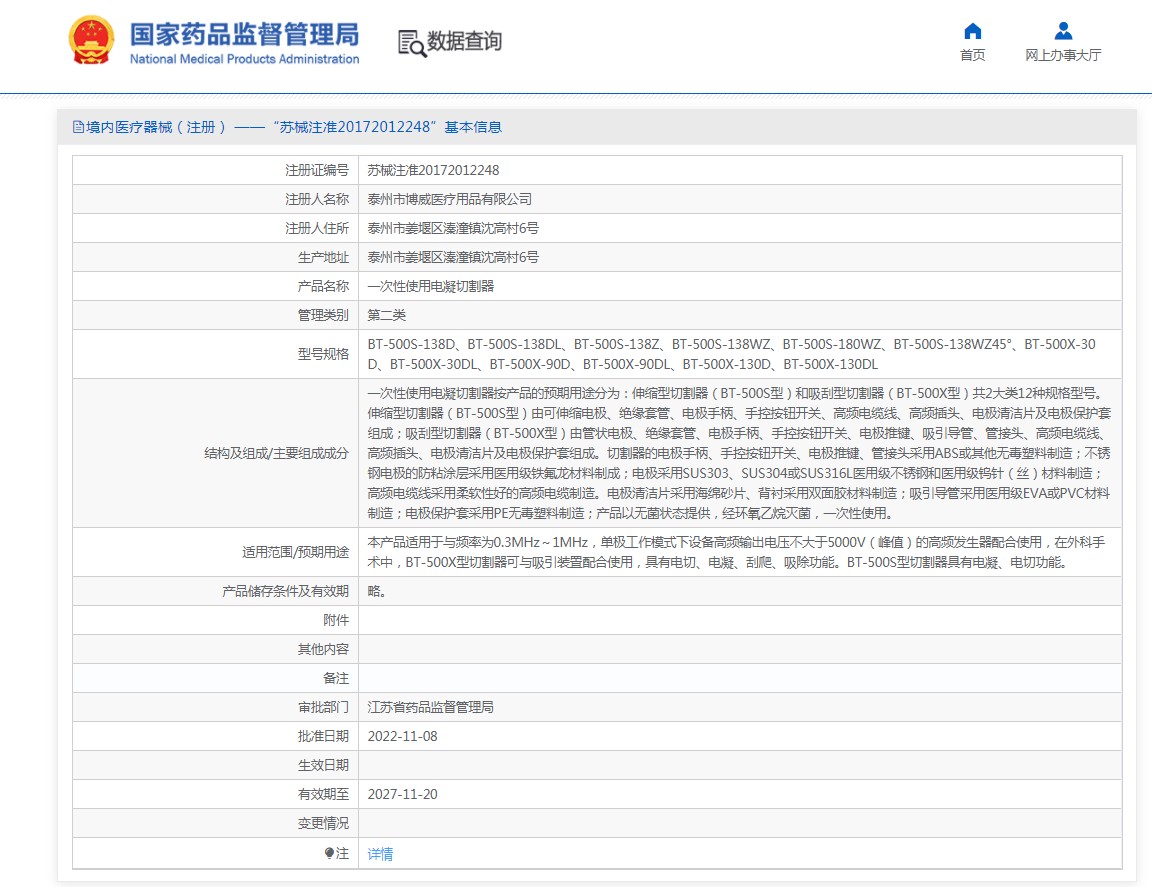Click the user icon above 网上办事大厅

click(x=1063, y=31)
